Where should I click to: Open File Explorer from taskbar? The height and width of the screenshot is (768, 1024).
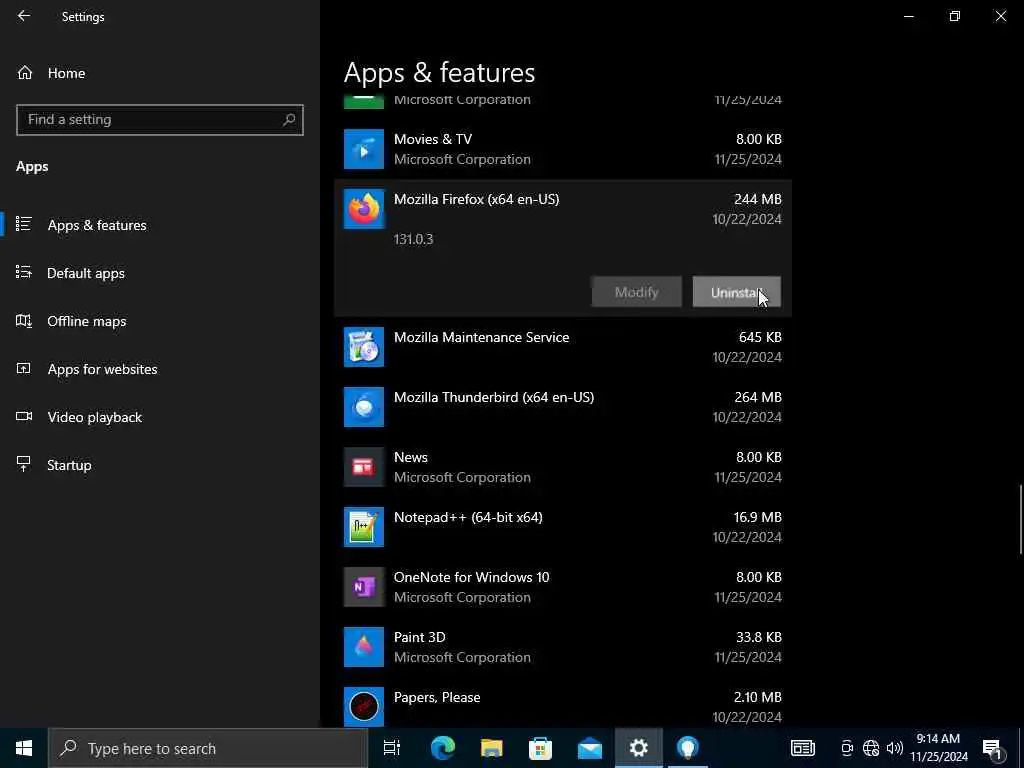tap(492, 748)
